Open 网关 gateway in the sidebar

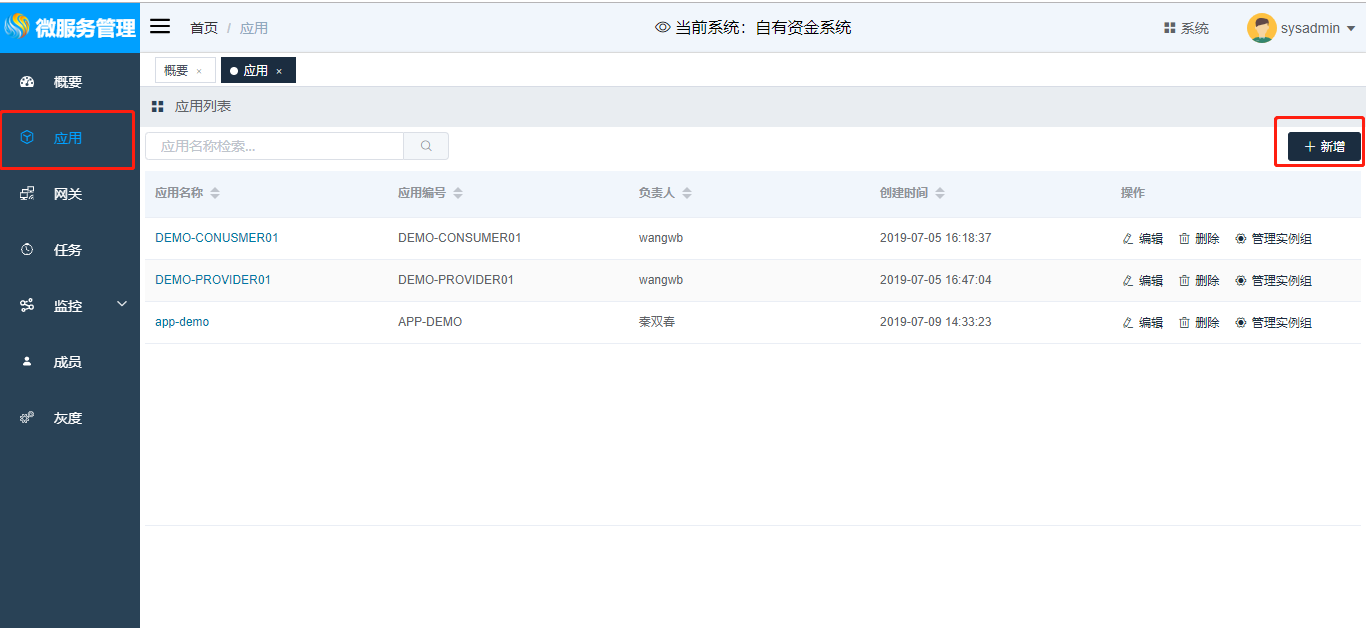[67, 194]
